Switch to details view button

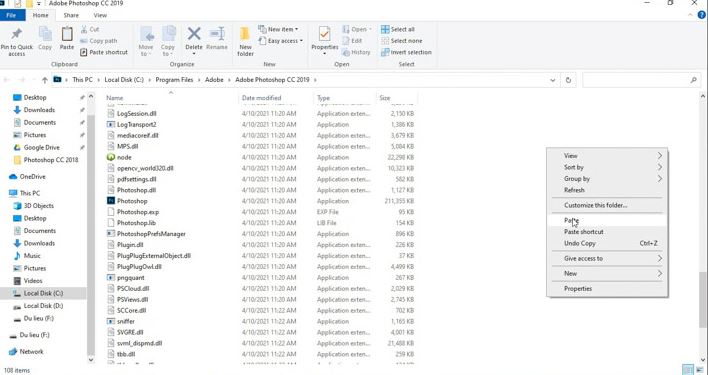click(688, 370)
